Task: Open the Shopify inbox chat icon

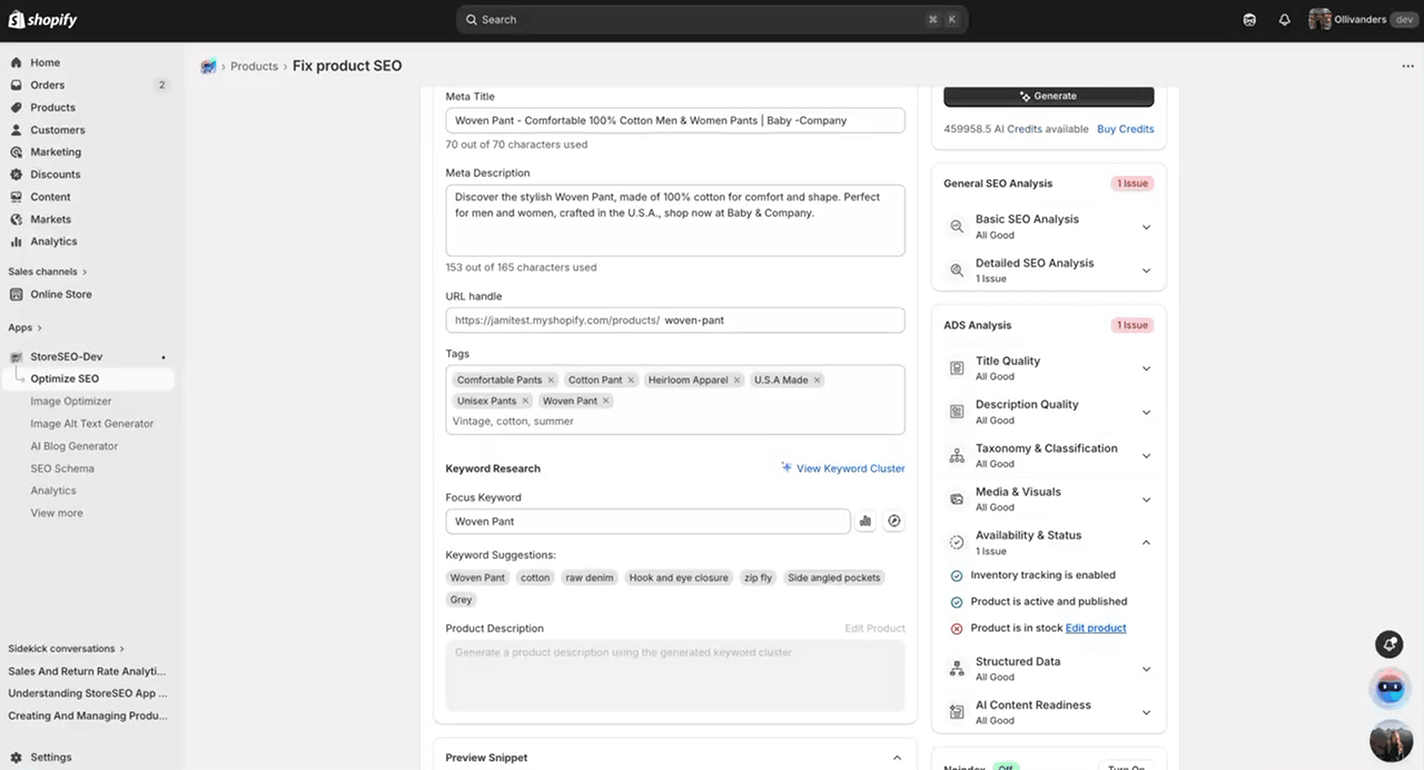Action: [x=1249, y=19]
